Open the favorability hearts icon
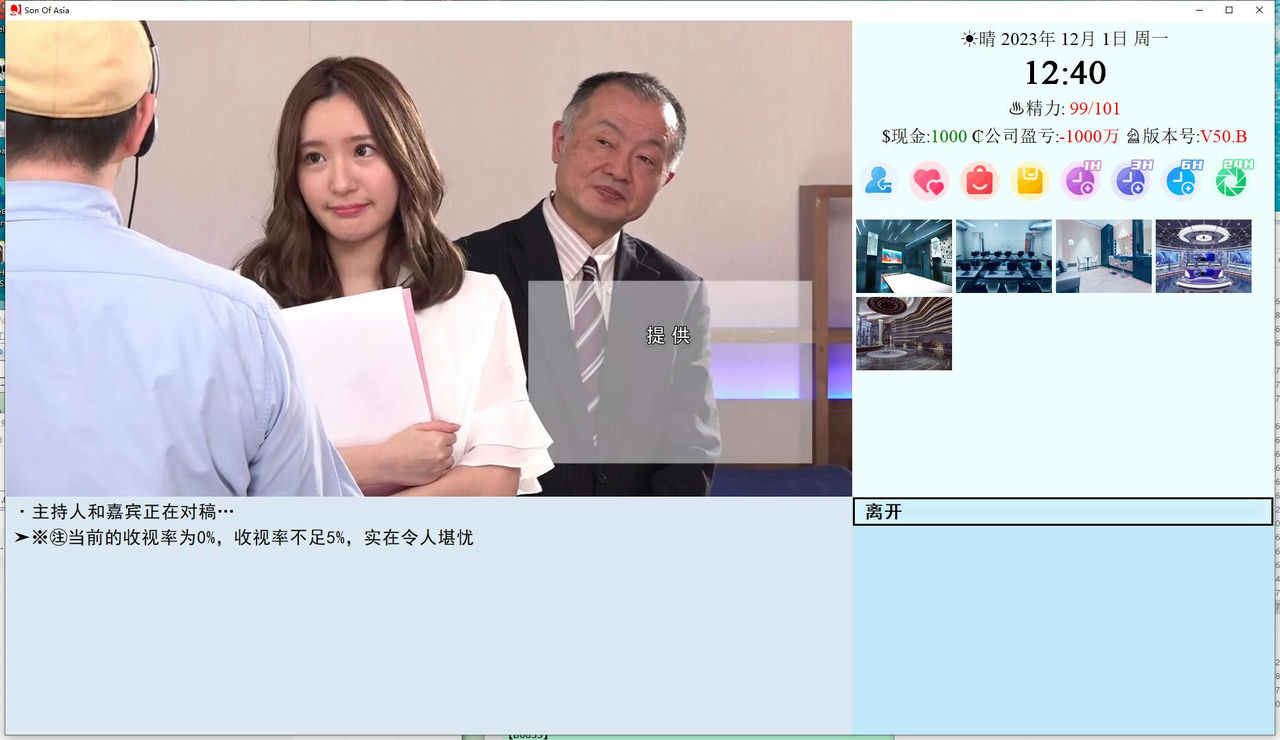This screenshot has height=740, width=1280. pos(929,181)
